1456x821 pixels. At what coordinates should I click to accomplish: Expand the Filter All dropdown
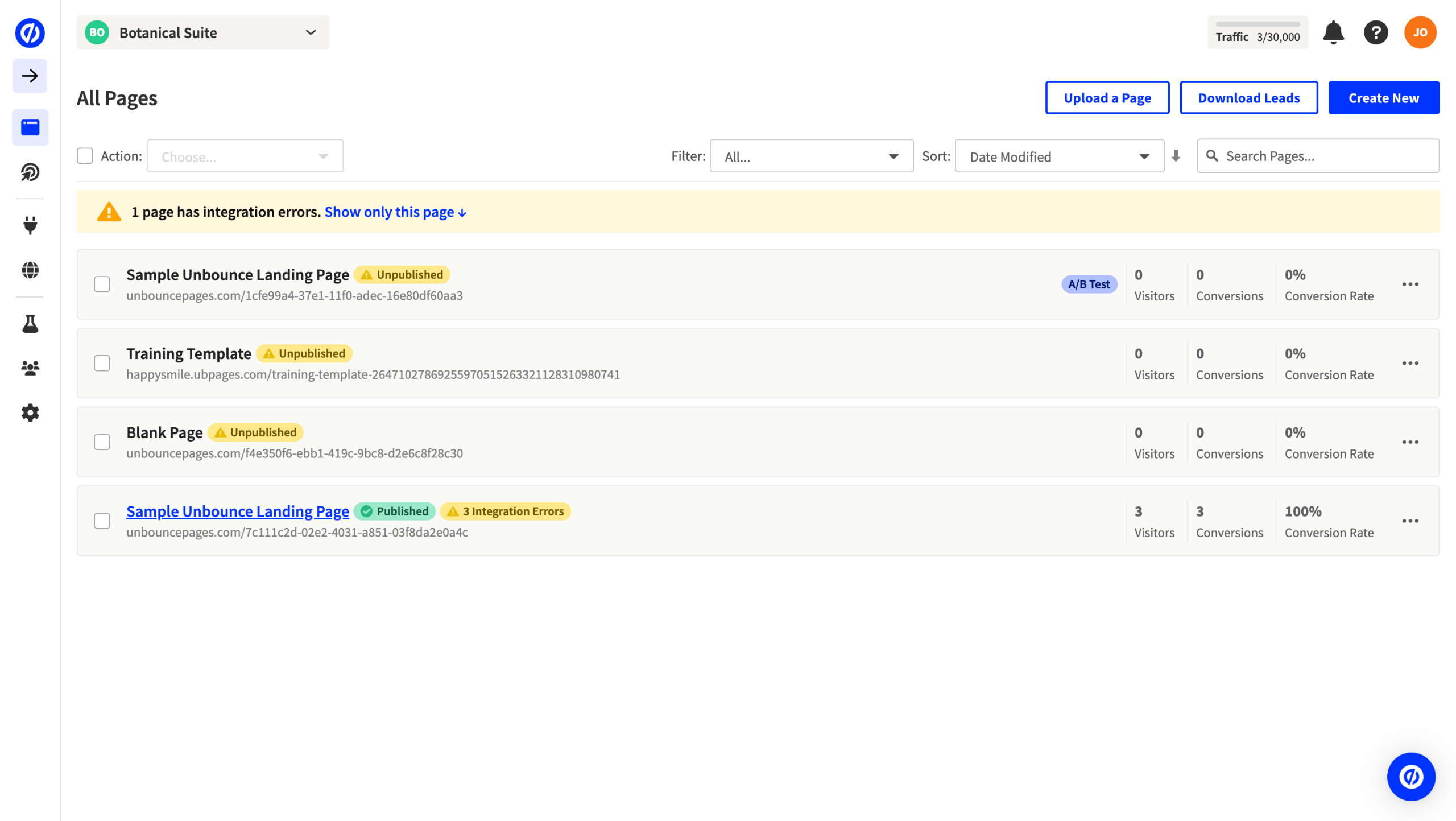coord(811,156)
